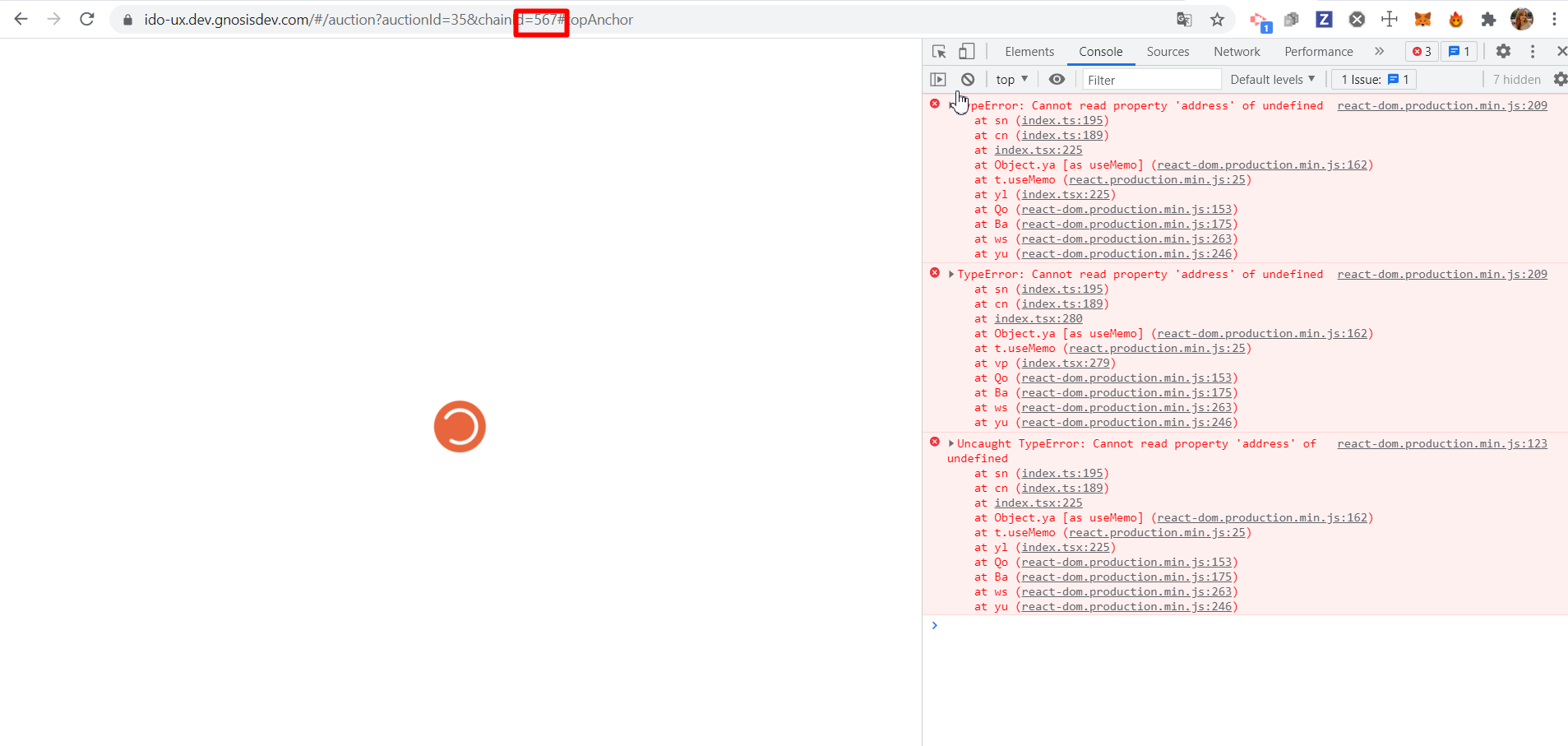The height and width of the screenshot is (746, 1568).
Task: Click the 3 errors counter badge
Action: click(1422, 51)
